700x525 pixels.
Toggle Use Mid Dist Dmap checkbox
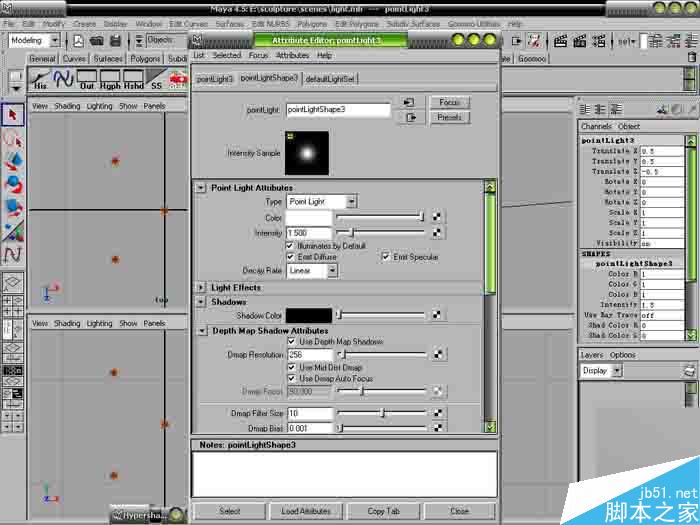[x=292, y=367]
